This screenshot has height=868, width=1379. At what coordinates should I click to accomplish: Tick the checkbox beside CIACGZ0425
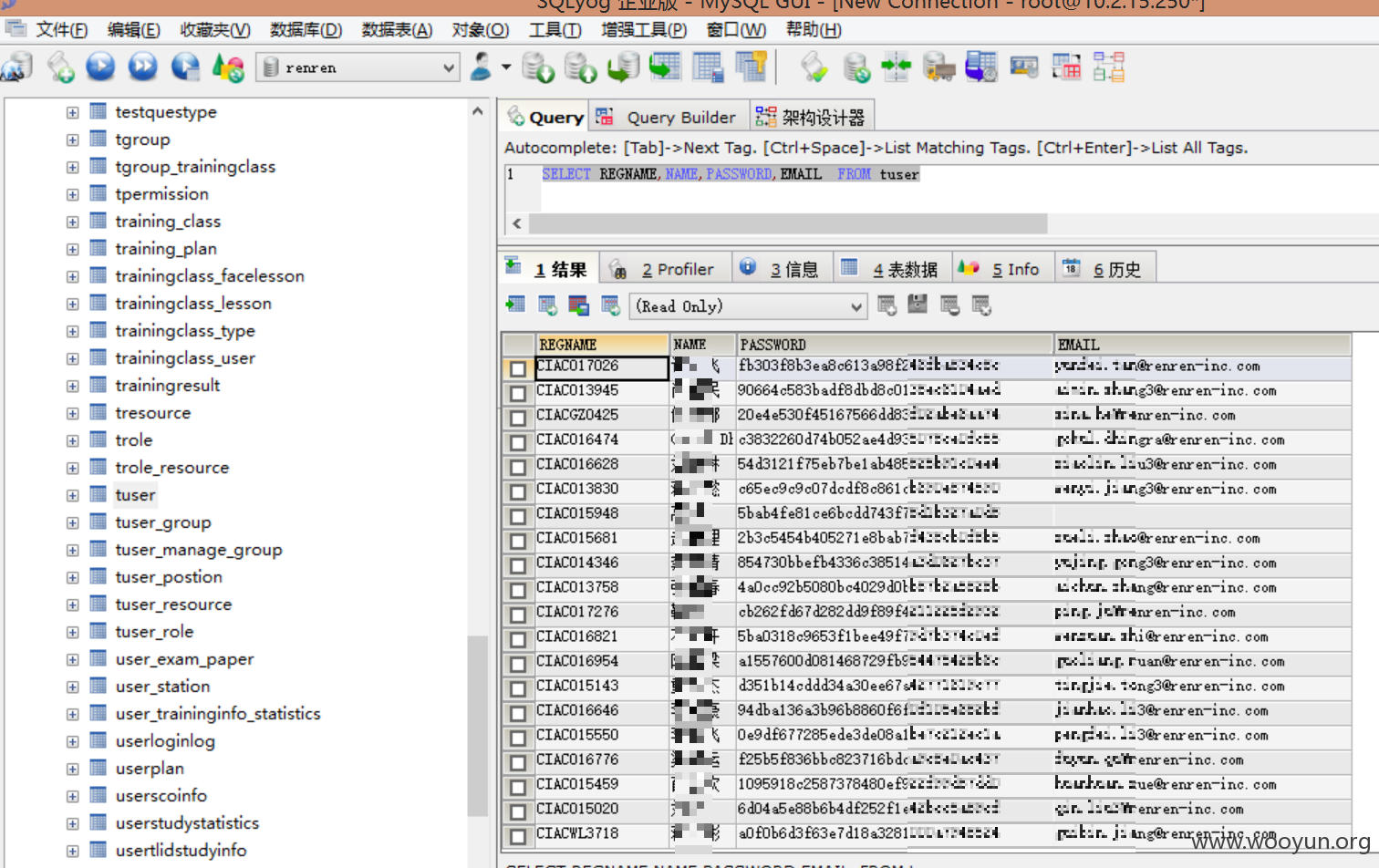[518, 418]
